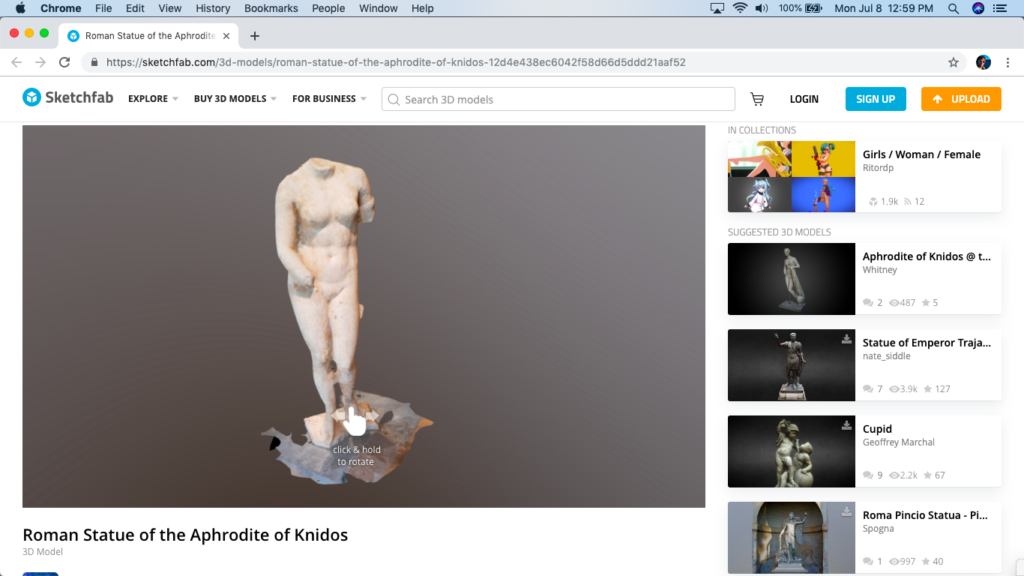
Task: Open the volume control menu
Action: click(761, 8)
